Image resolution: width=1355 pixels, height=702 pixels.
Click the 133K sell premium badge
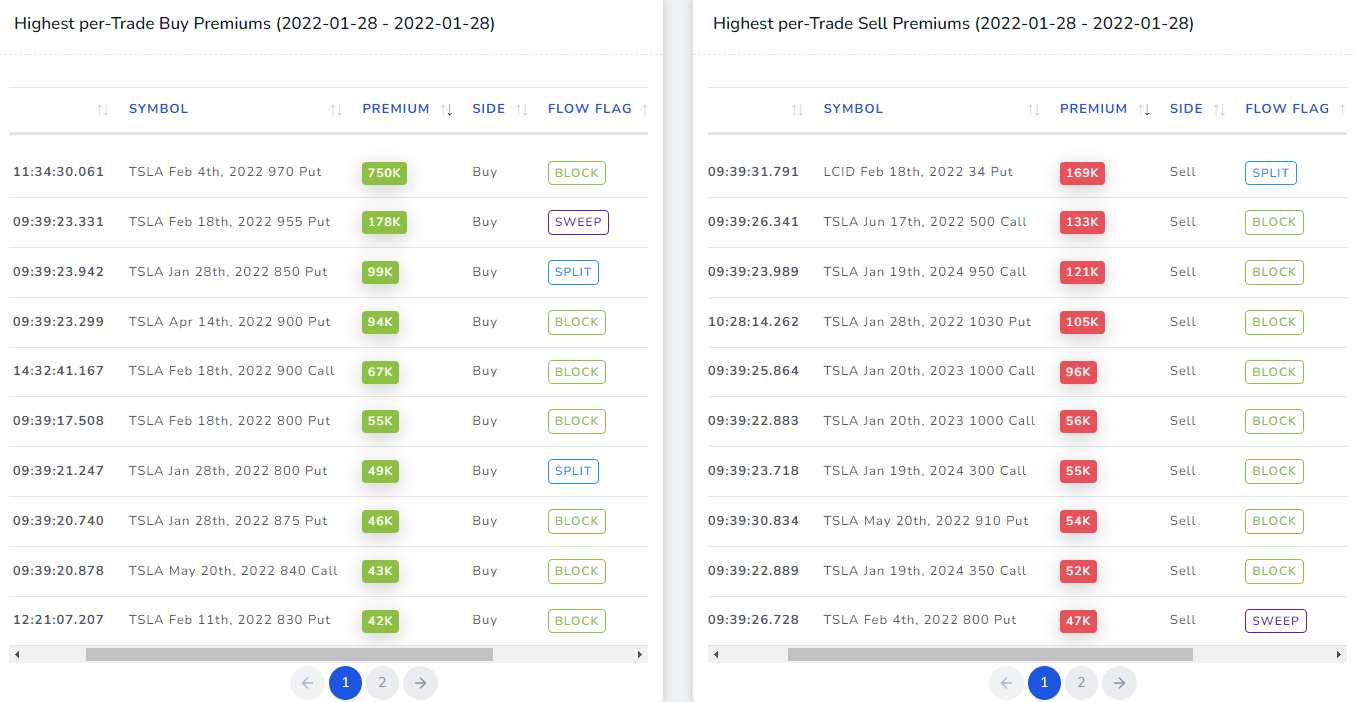[1082, 222]
